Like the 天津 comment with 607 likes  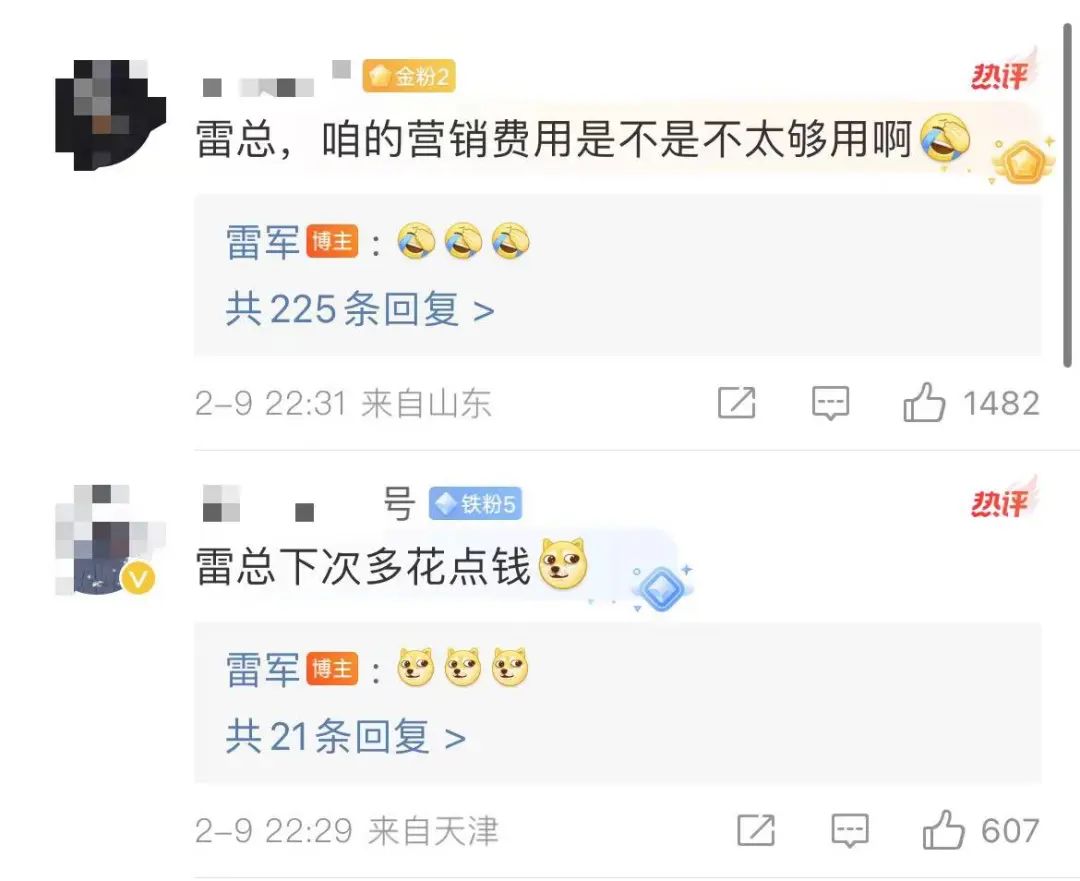943,829
